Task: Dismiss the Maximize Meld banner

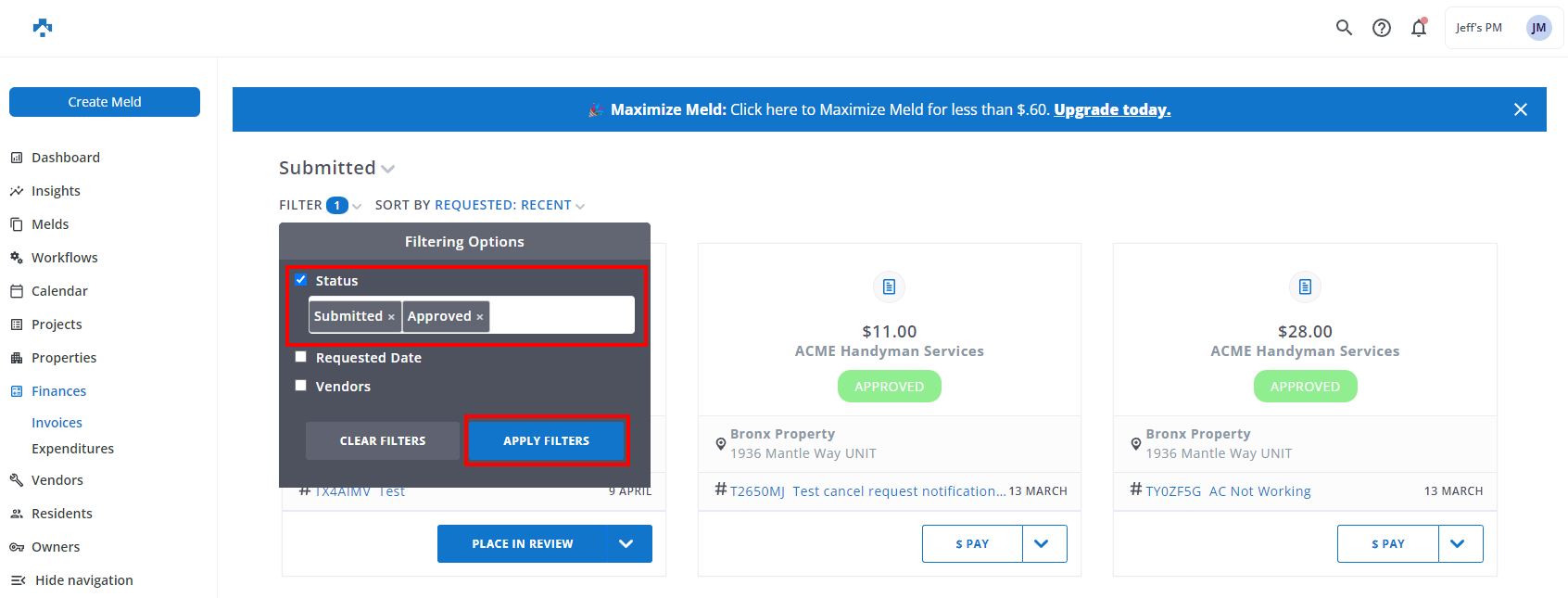Action: point(1521,109)
